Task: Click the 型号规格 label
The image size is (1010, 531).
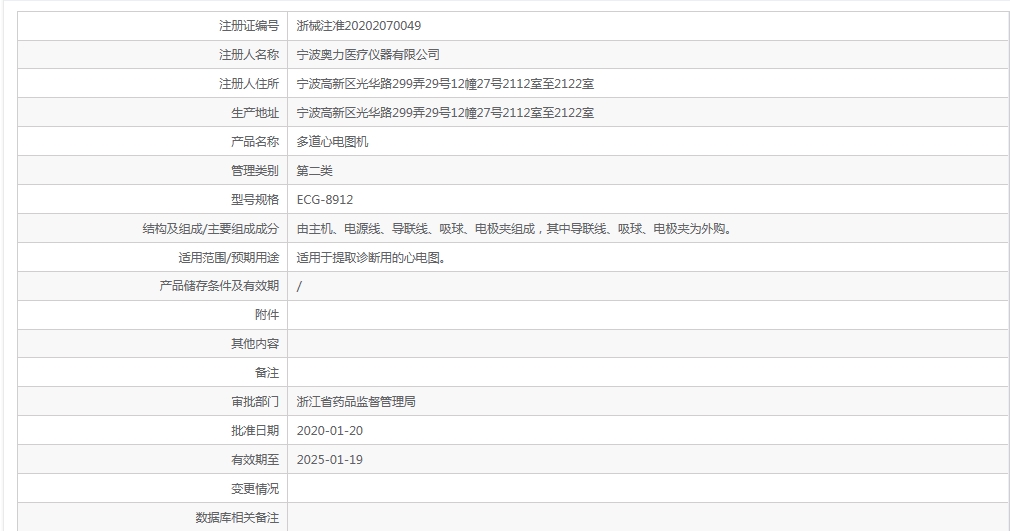Action: (x=255, y=200)
